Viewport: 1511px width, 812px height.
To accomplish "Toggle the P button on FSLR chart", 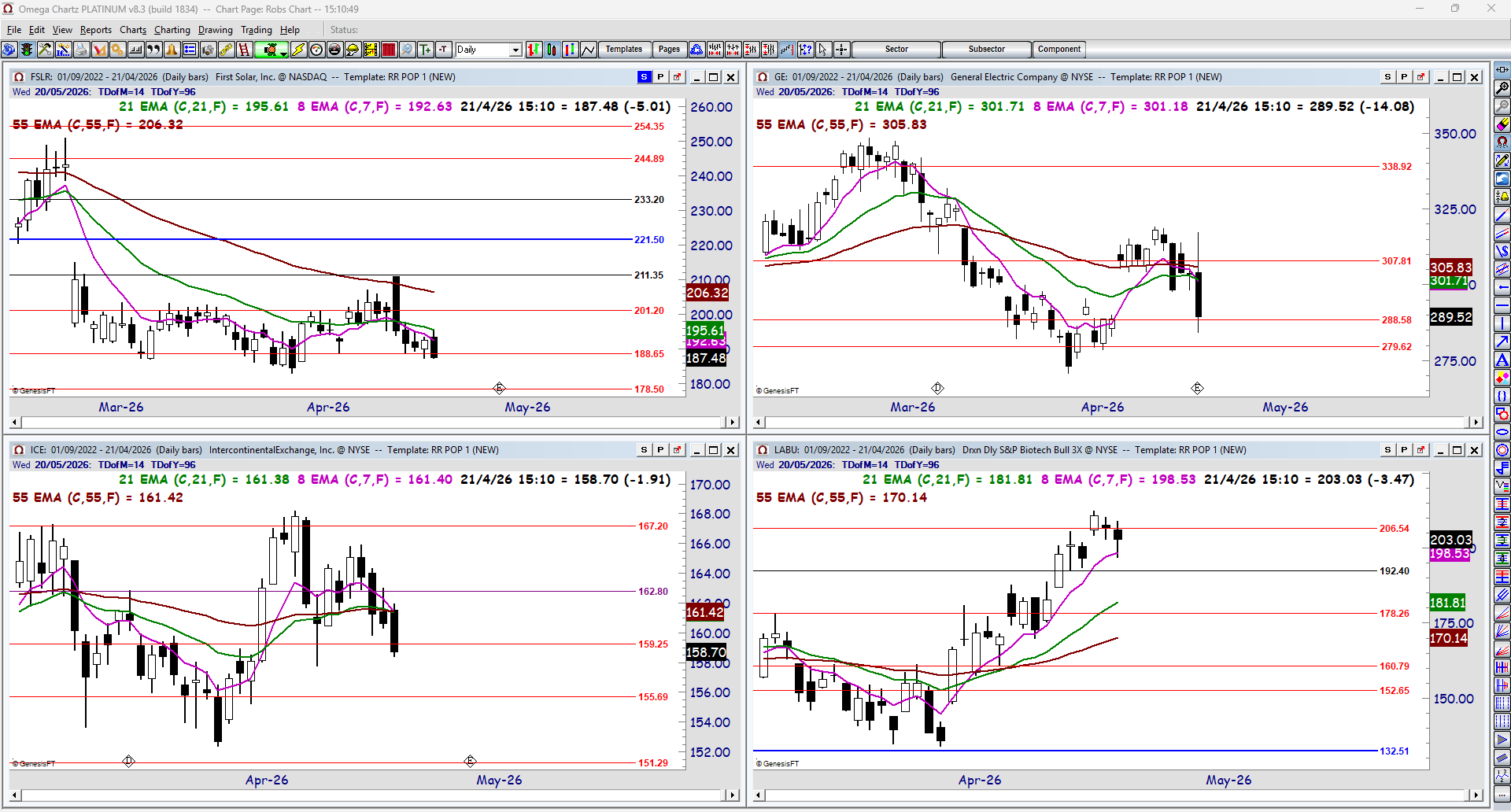I will click(660, 77).
